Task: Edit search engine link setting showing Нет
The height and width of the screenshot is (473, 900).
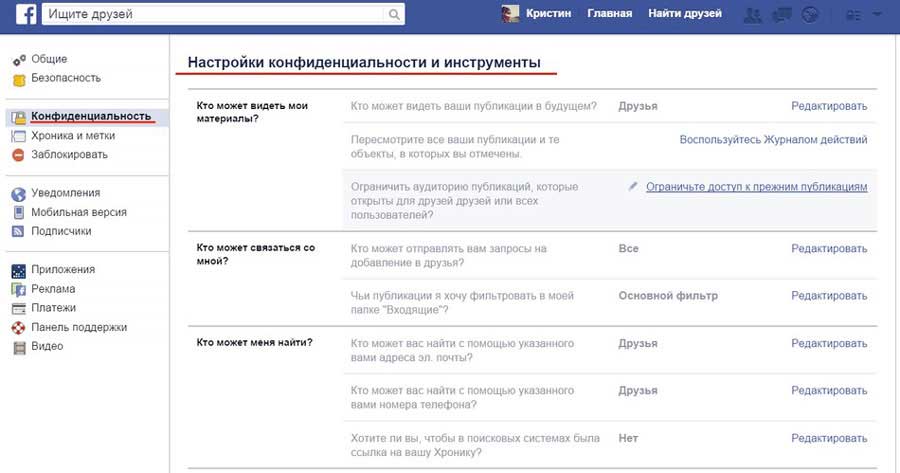Action: click(829, 438)
